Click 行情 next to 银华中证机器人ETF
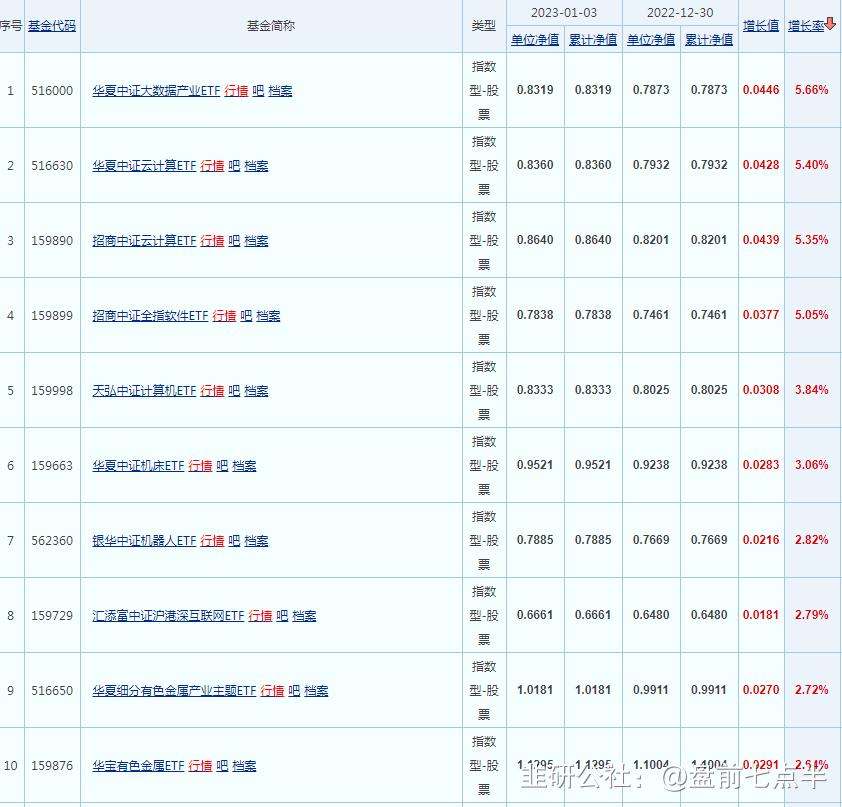Screen dimensions: 842x807 213,540
